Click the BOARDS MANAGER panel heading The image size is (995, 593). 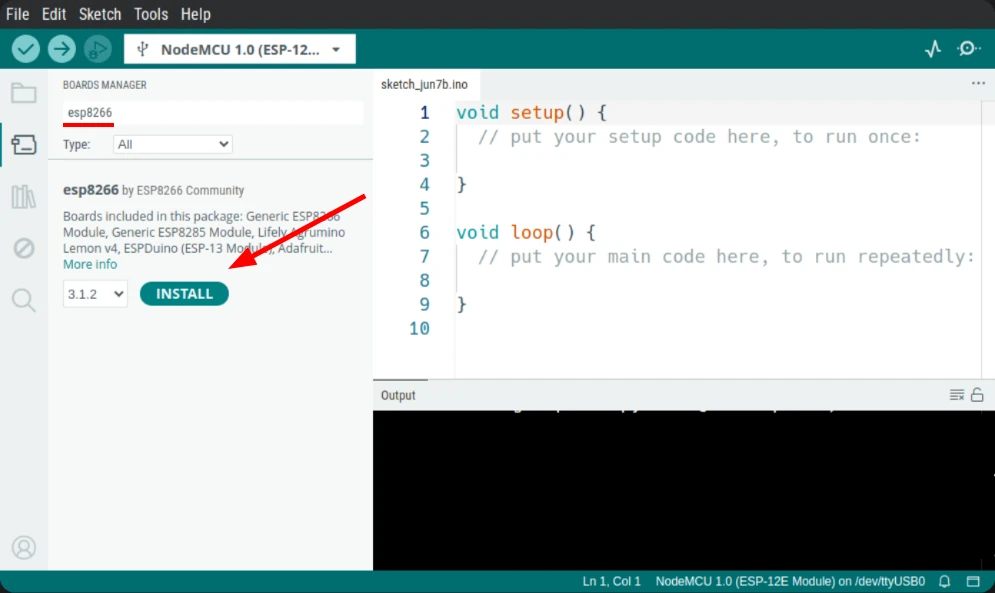pyautogui.click(x=105, y=85)
